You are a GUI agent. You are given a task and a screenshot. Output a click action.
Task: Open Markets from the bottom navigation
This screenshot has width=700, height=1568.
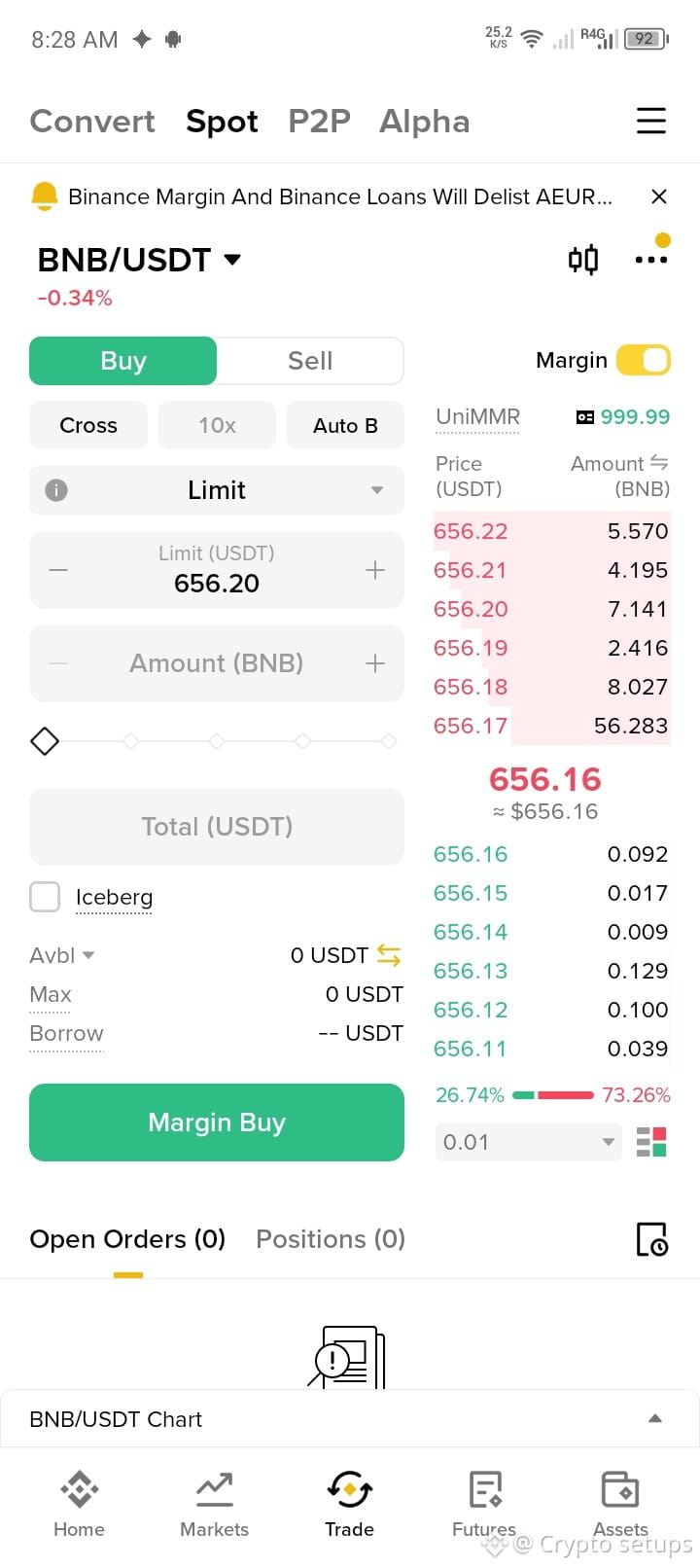coord(214,1503)
